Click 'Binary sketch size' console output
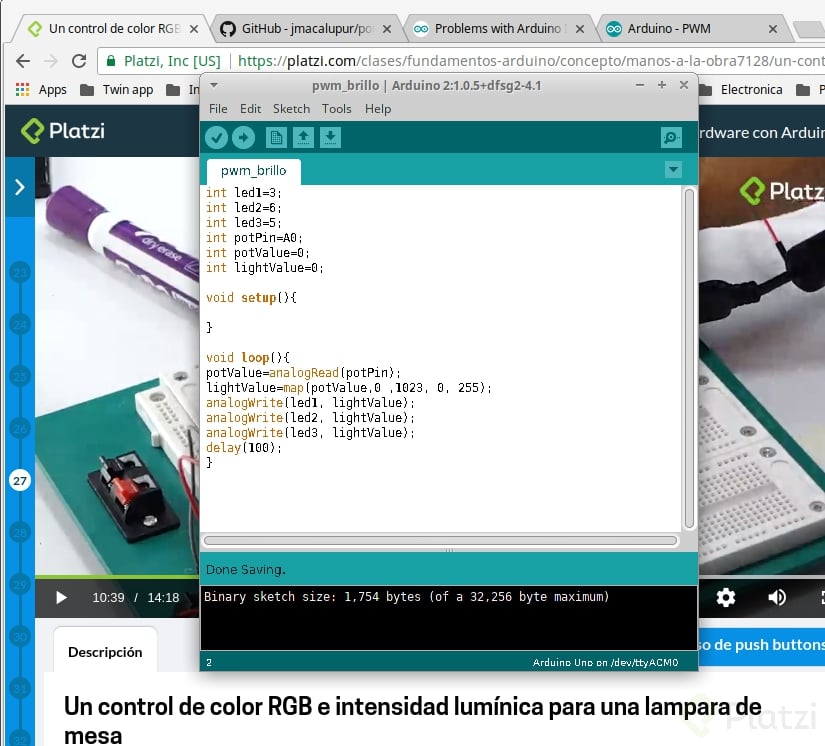Viewport: 825px width, 746px height. (406, 597)
